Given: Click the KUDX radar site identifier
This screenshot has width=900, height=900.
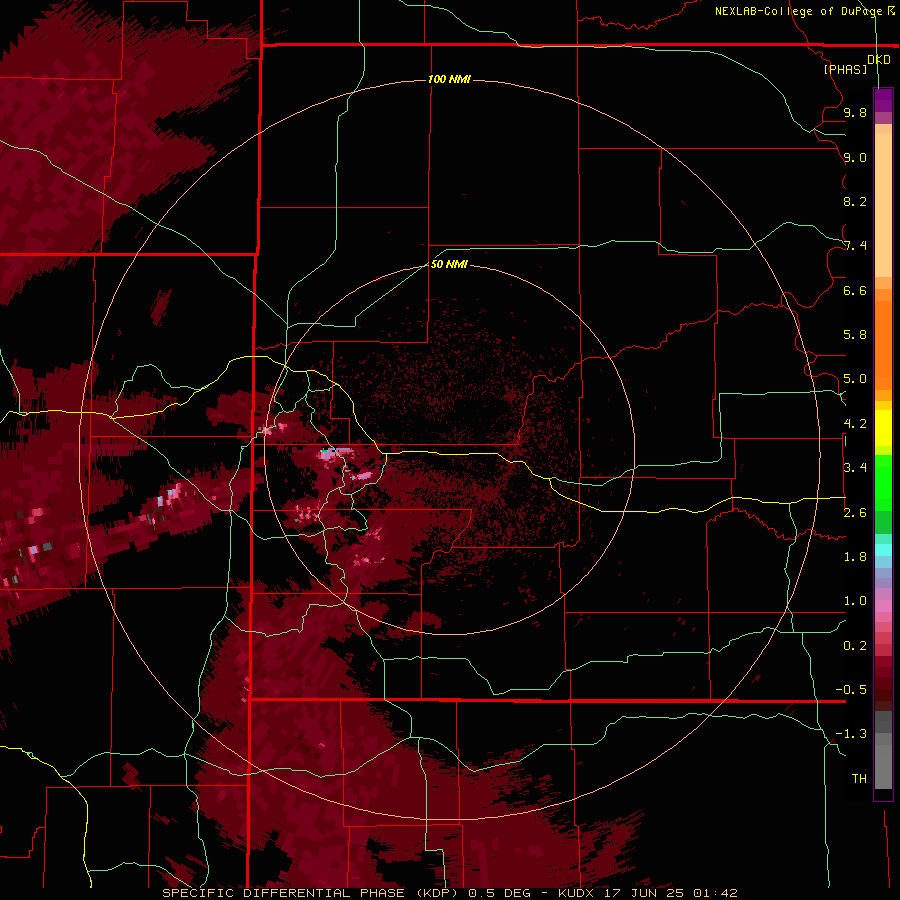Looking at the screenshot, I should [577, 893].
